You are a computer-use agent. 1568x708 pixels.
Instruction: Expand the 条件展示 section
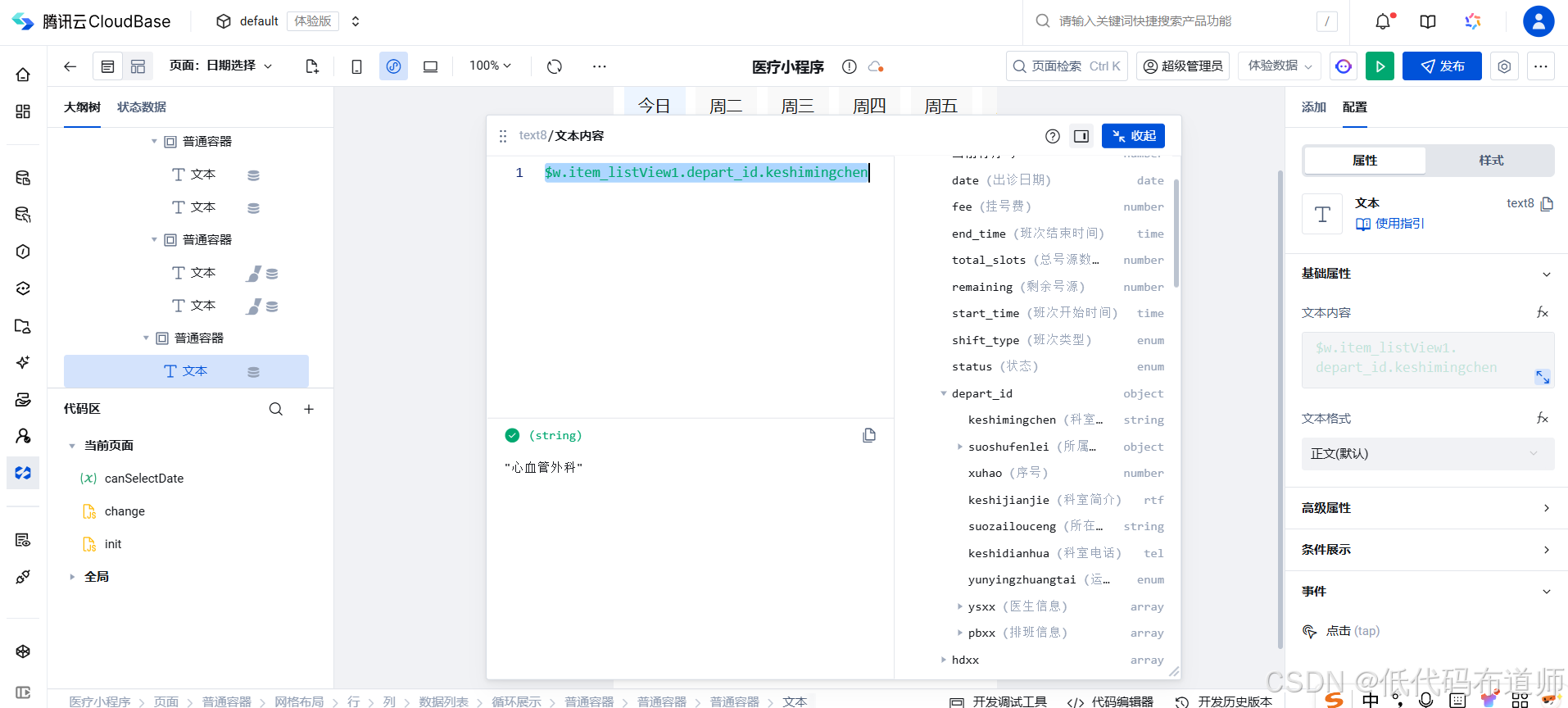(x=1546, y=550)
